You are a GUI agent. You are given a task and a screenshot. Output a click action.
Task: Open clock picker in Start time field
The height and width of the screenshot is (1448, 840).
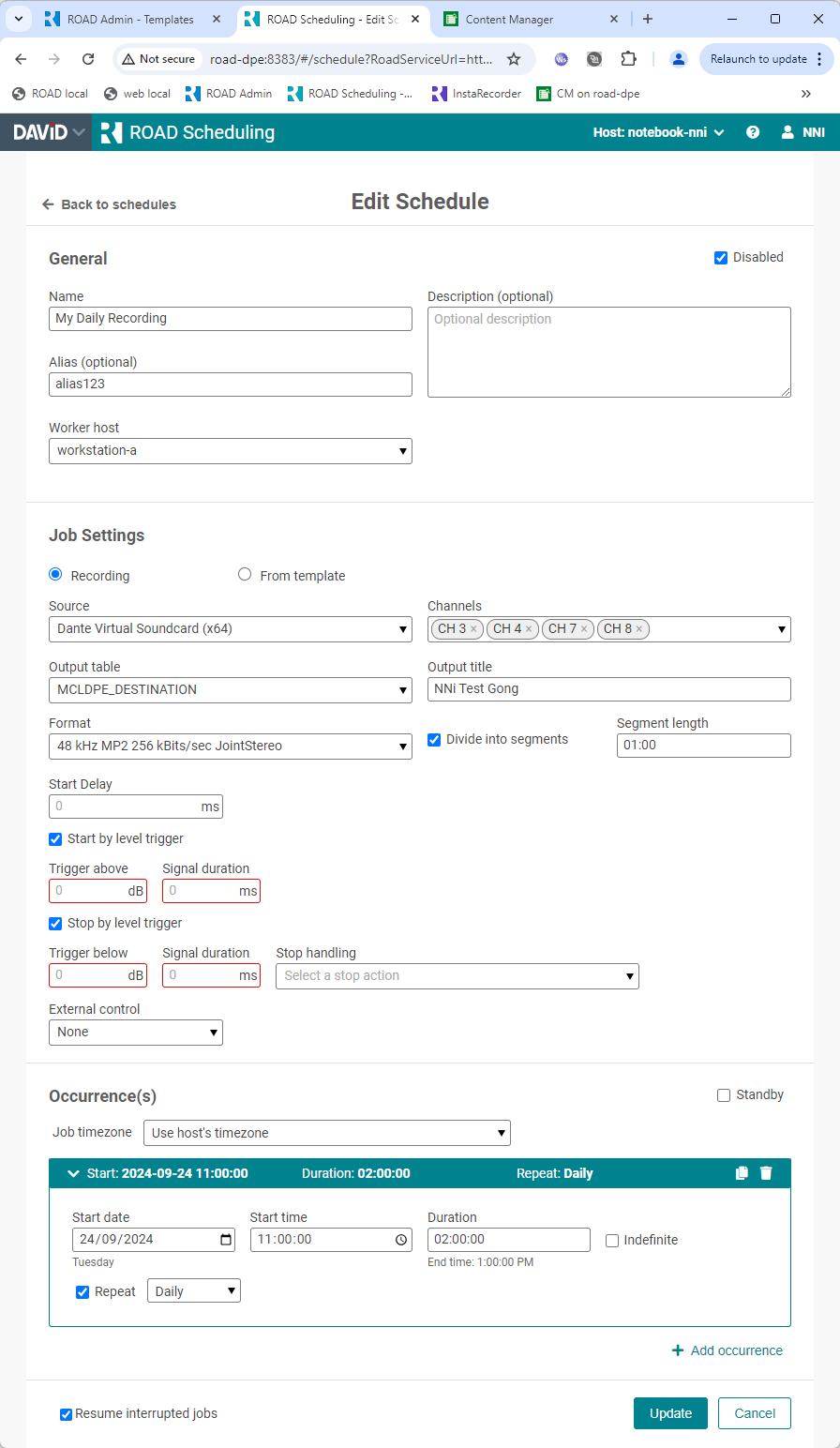click(401, 1240)
